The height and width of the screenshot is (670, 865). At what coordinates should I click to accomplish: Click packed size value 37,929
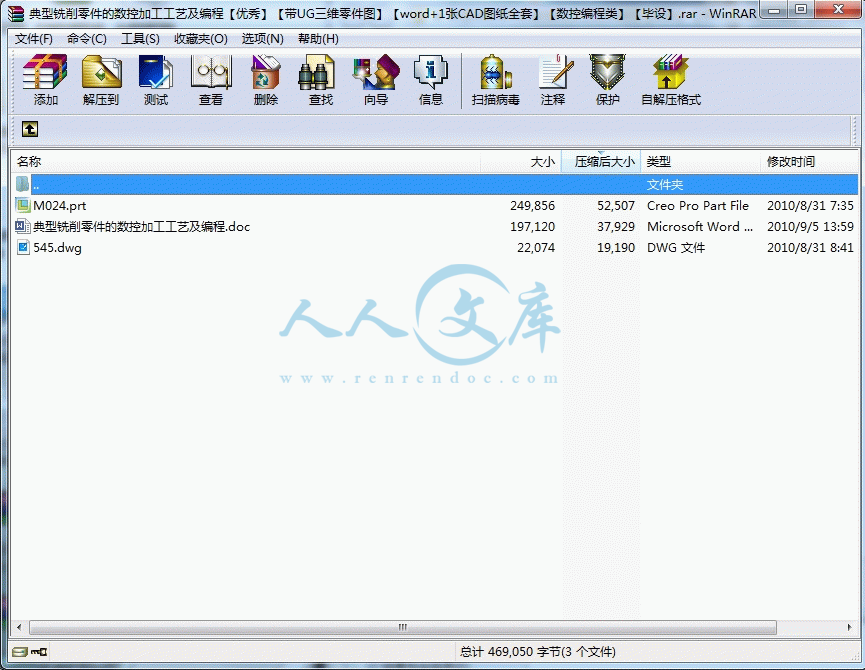616,227
